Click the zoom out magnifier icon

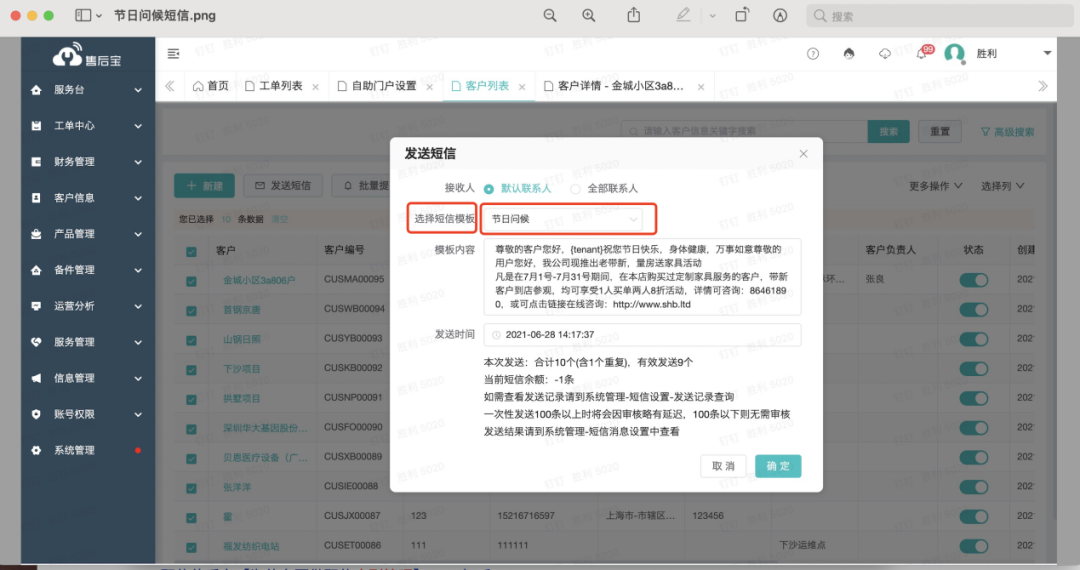pos(550,16)
